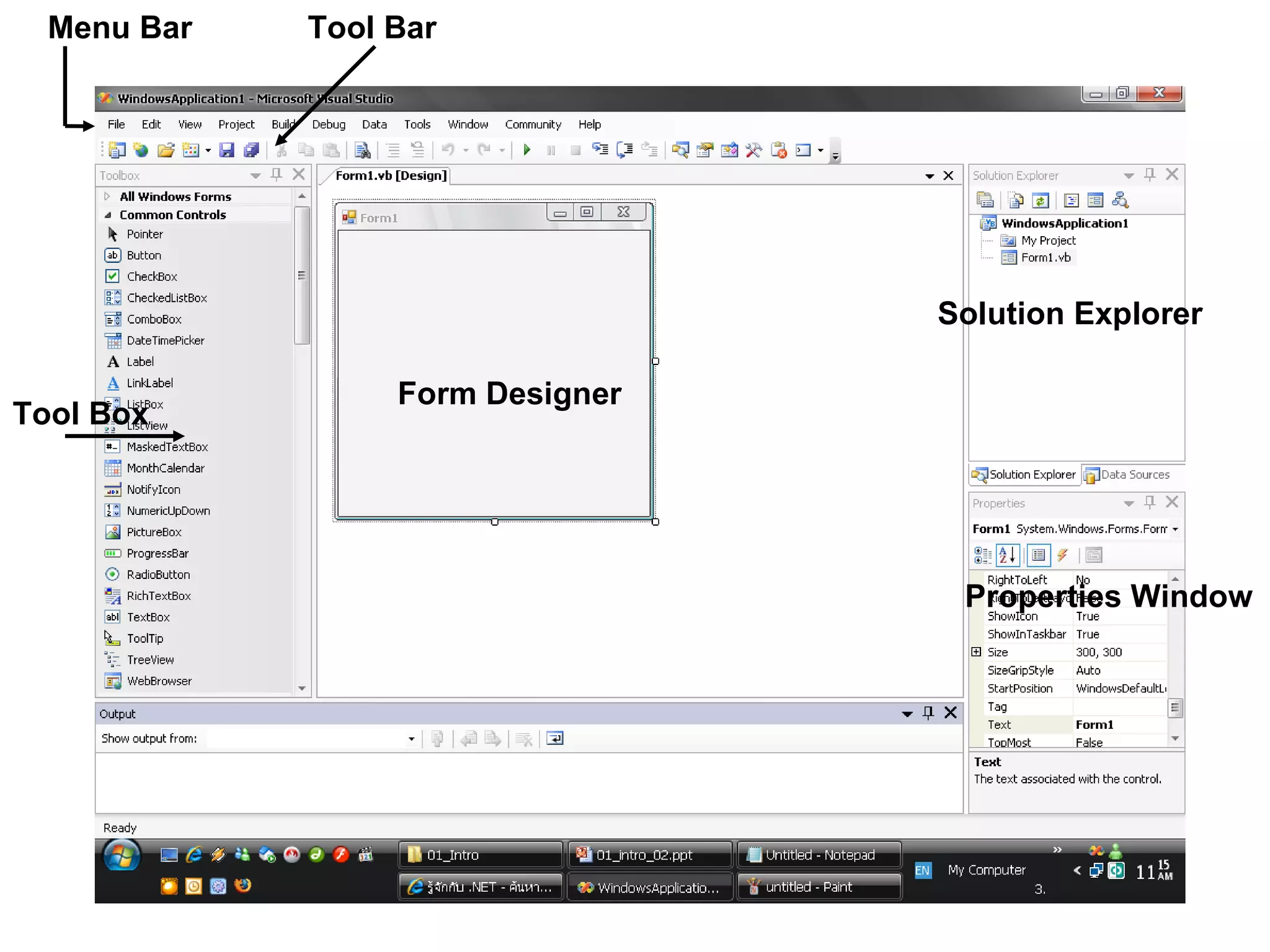This screenshot has width=1270, height=952.
Task: Click the untitled - Paint taskbar button
Action: pyautogui.click(x=819, y=887)
